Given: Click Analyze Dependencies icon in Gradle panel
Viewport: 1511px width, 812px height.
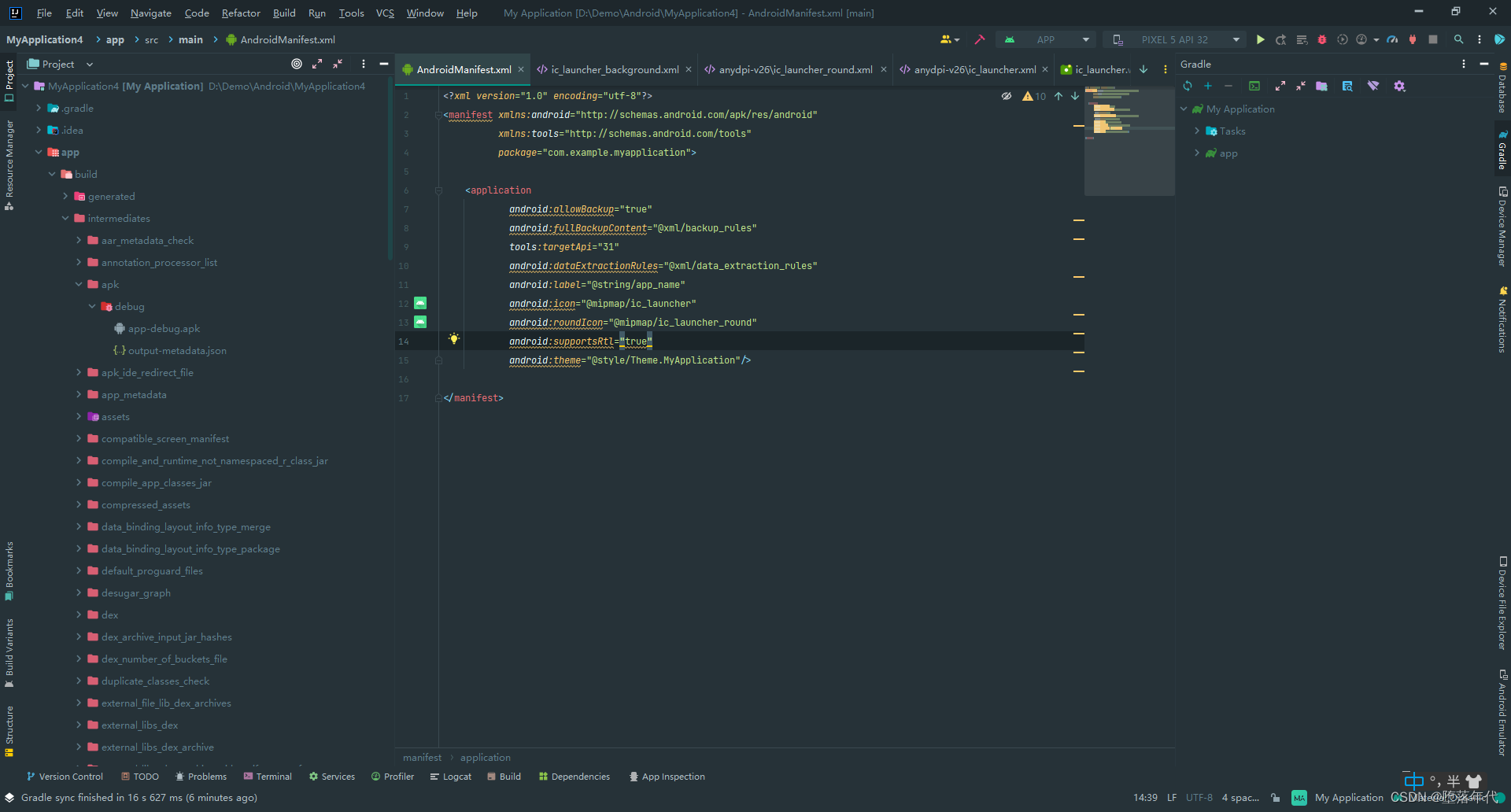Looking at the screenshot, I should pyautogui.click(x=1347, y=86).
